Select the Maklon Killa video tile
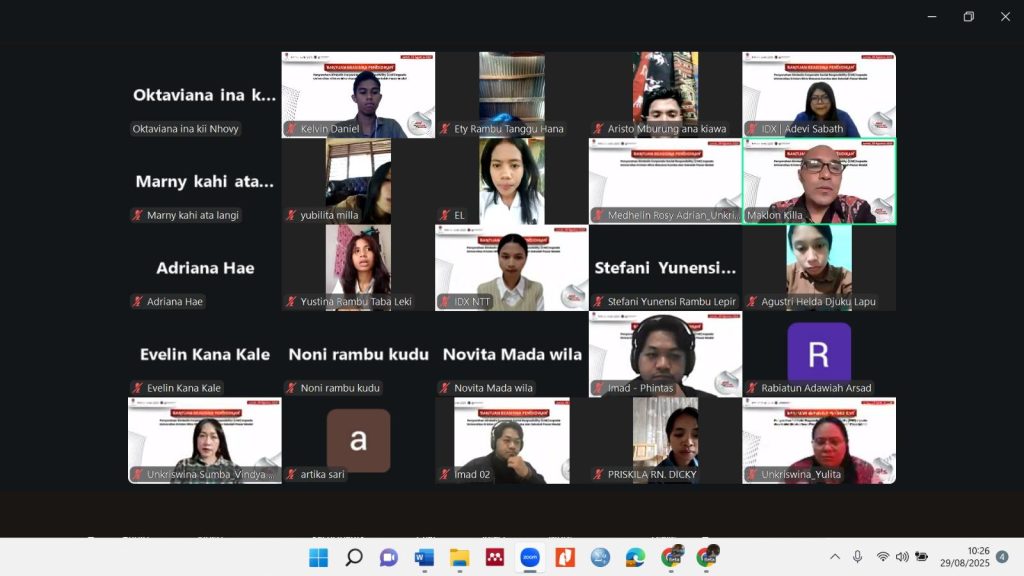This screenshot has width=1024, height=576. pos(819,181)
